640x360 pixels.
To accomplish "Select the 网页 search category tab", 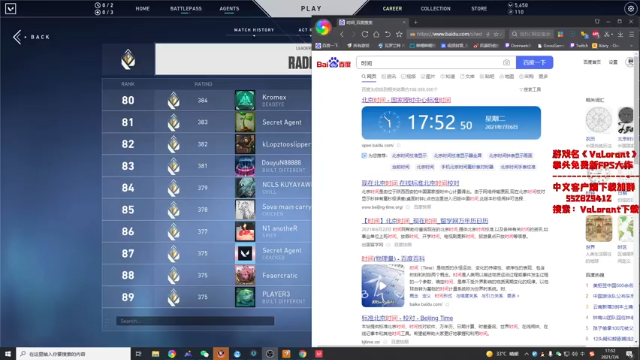I will (369, 77).
